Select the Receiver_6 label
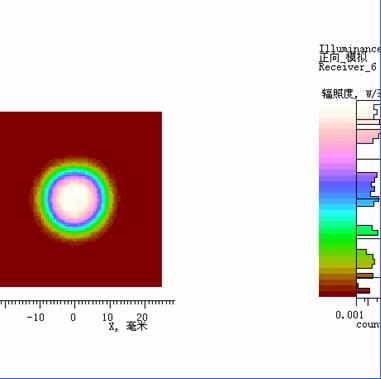The image size is (381, 379). (347, 67)
